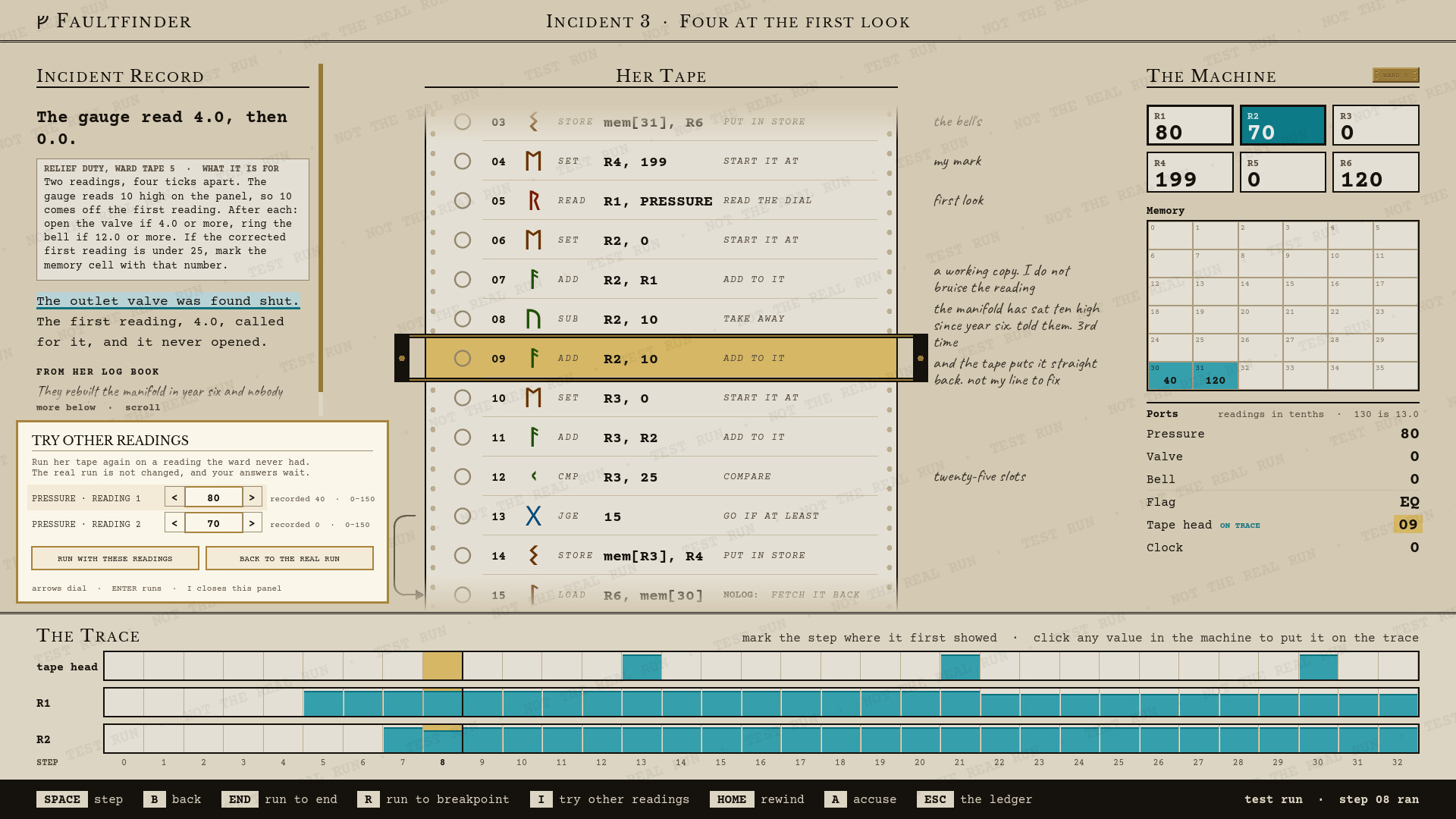
Task: Click the Reading 1 value field showing 80
Action: click(x=214, y=497)
